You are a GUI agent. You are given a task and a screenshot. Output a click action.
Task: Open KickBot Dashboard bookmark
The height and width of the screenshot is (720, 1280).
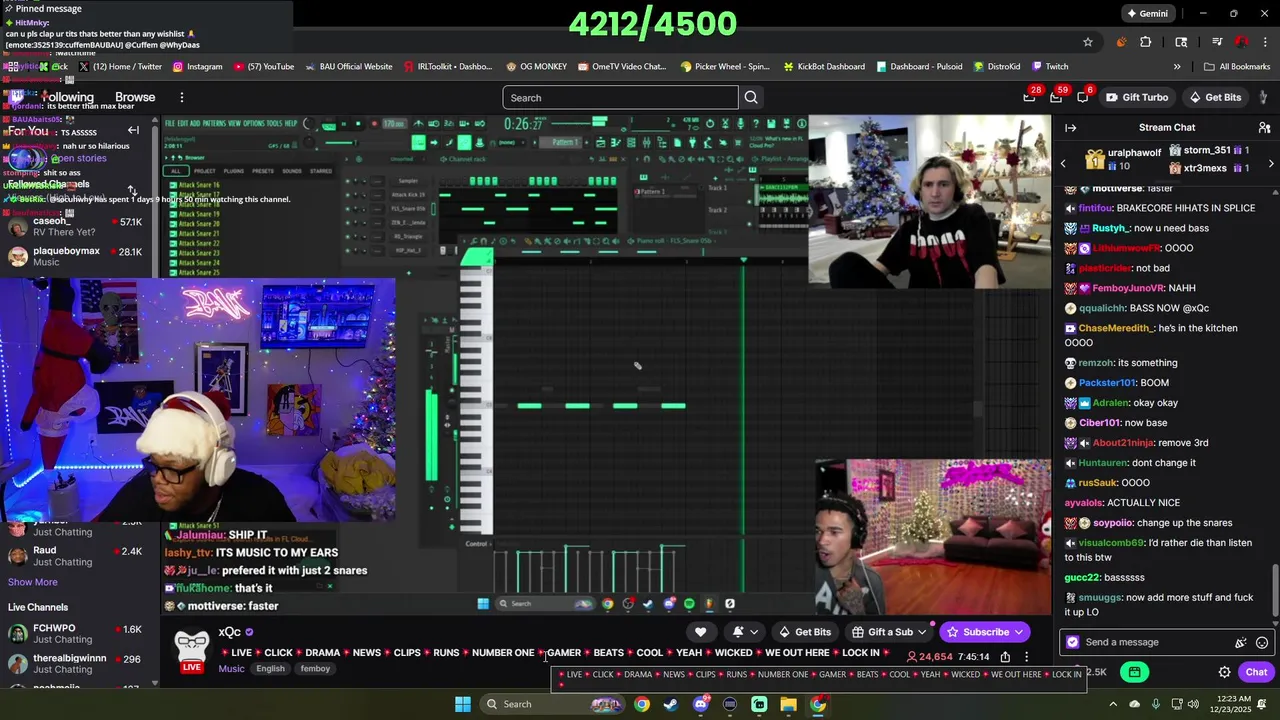pos(824,67)
